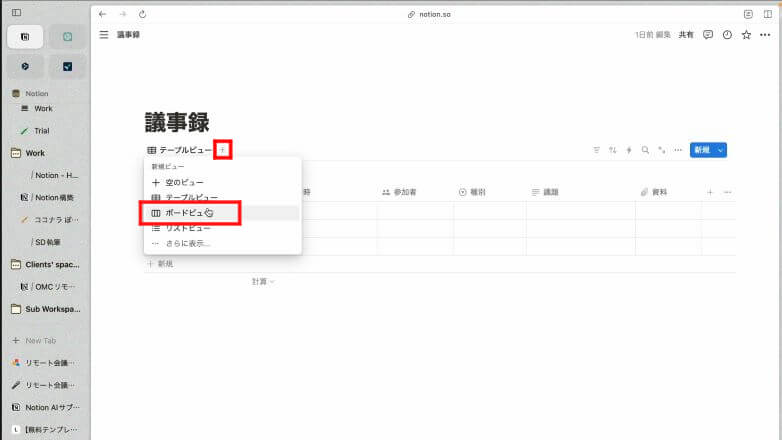The image size is (782, 440).
Task: Open the automation lightning bolt icon
Action: (x=629, y=150)
